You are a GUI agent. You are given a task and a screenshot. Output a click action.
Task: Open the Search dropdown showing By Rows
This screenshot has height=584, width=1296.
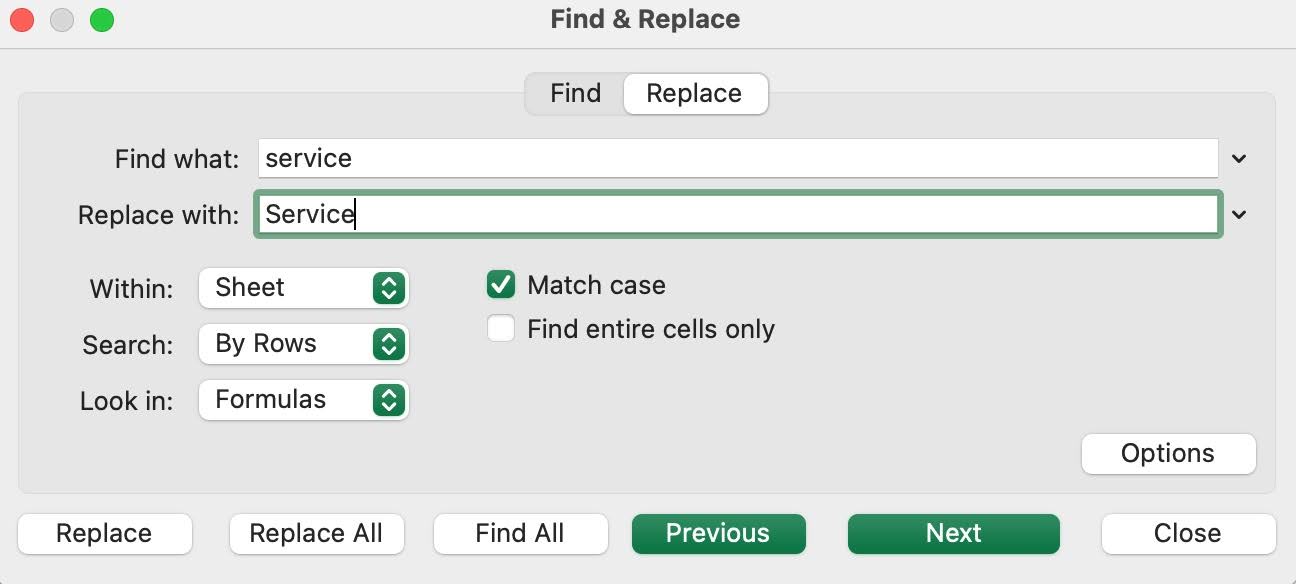point(303,344)
